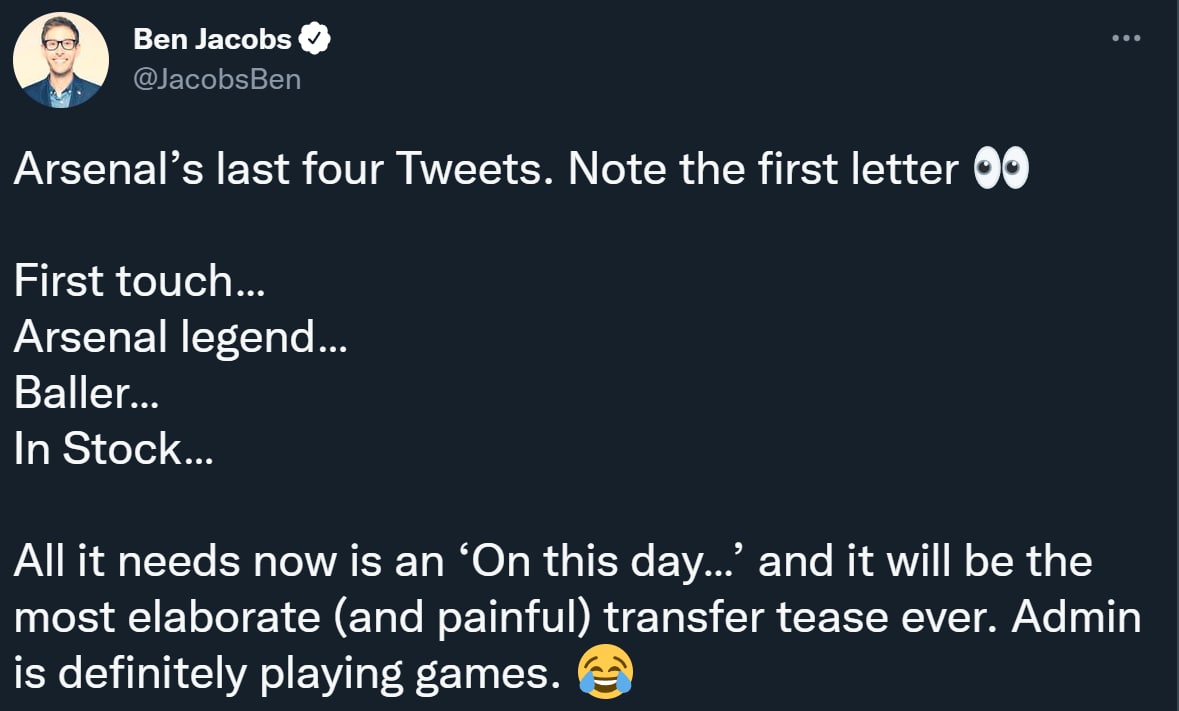Click the Ben Jacobs display name
This screenshot has height=711, width=1179.
coord(212,40)
